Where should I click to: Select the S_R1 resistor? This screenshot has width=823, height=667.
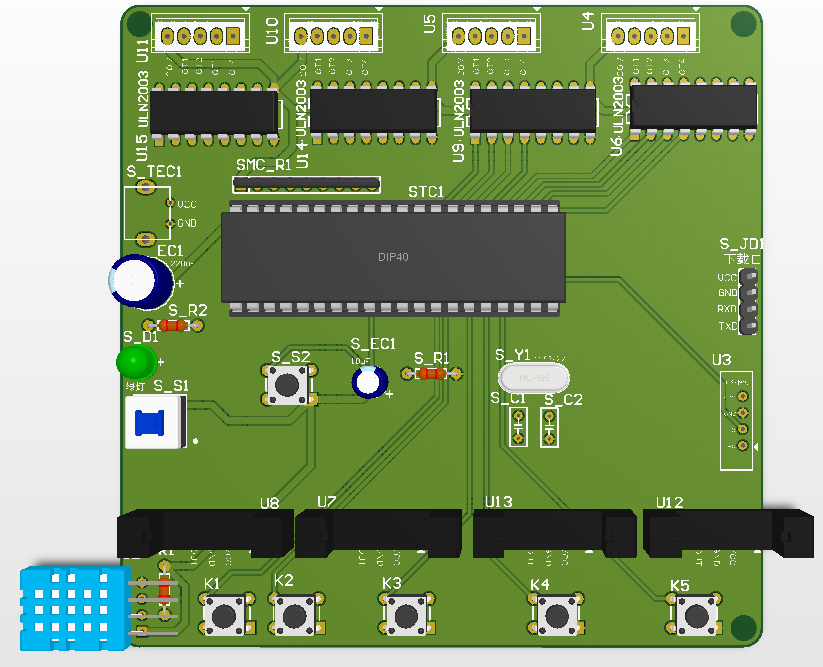coord(431,374)
